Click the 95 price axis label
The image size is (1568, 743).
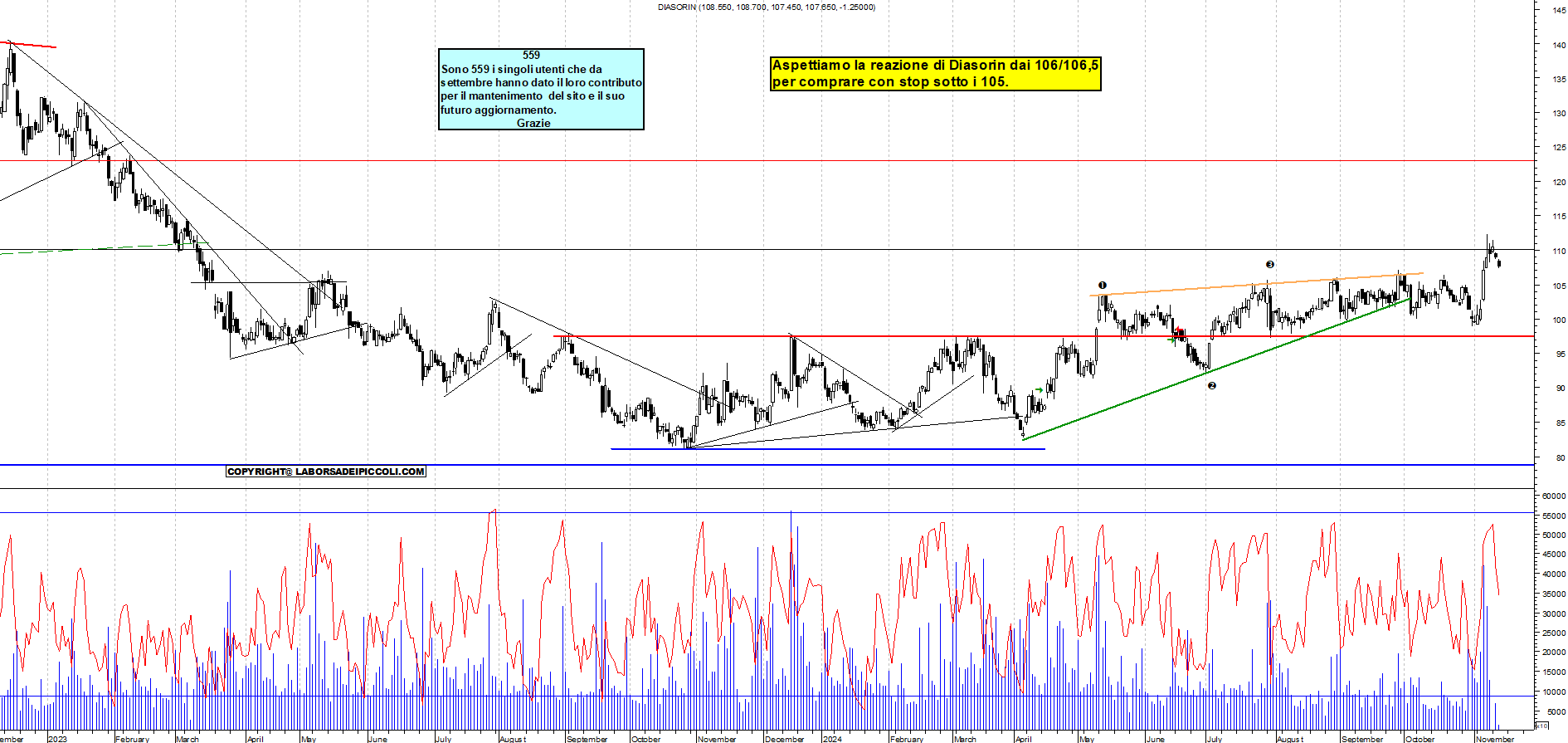click(1561, 354)
